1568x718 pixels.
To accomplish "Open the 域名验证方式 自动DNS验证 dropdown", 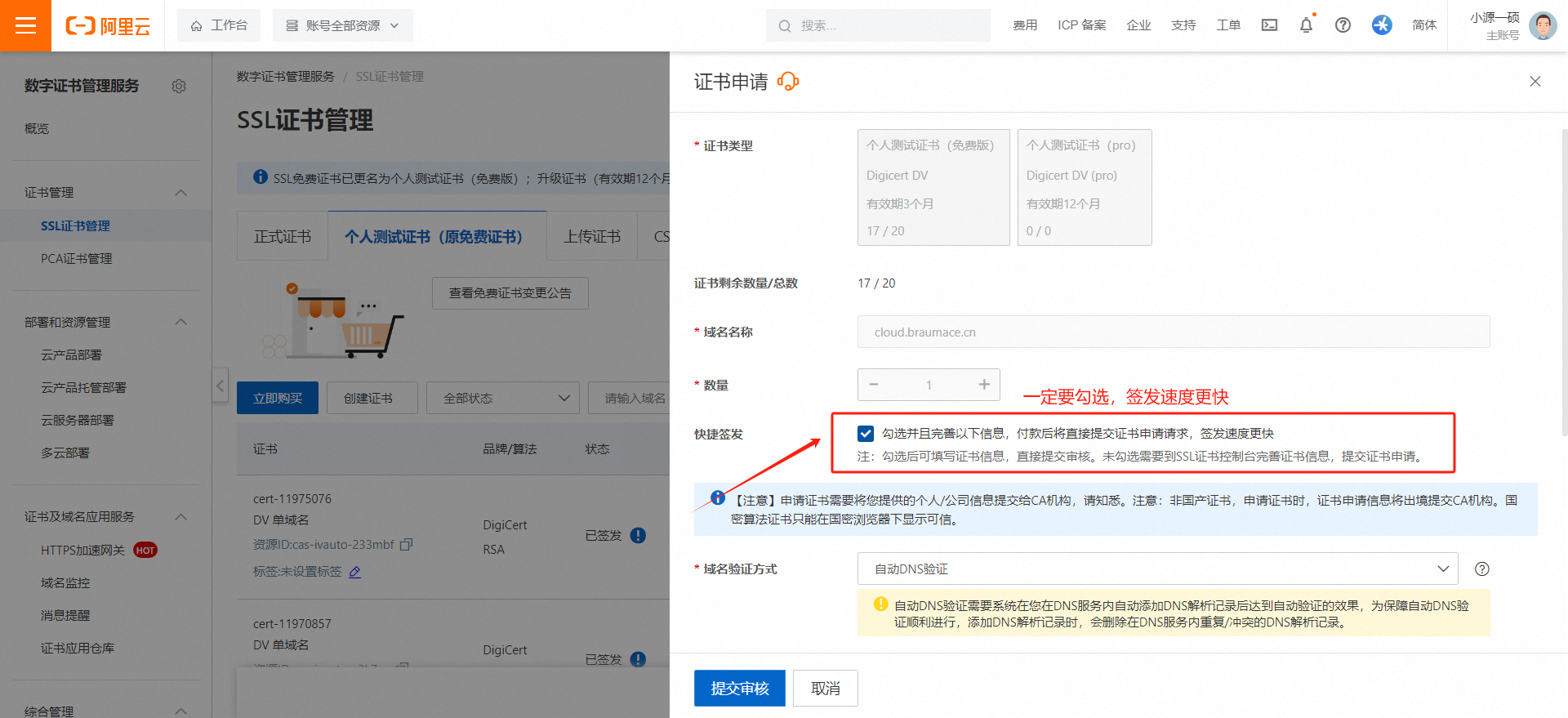I will point(1157,569).
